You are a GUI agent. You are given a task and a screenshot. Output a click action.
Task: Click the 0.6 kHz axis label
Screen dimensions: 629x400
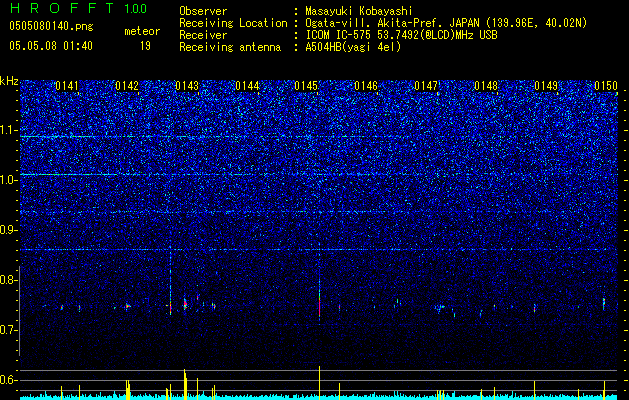pos(9,380)
